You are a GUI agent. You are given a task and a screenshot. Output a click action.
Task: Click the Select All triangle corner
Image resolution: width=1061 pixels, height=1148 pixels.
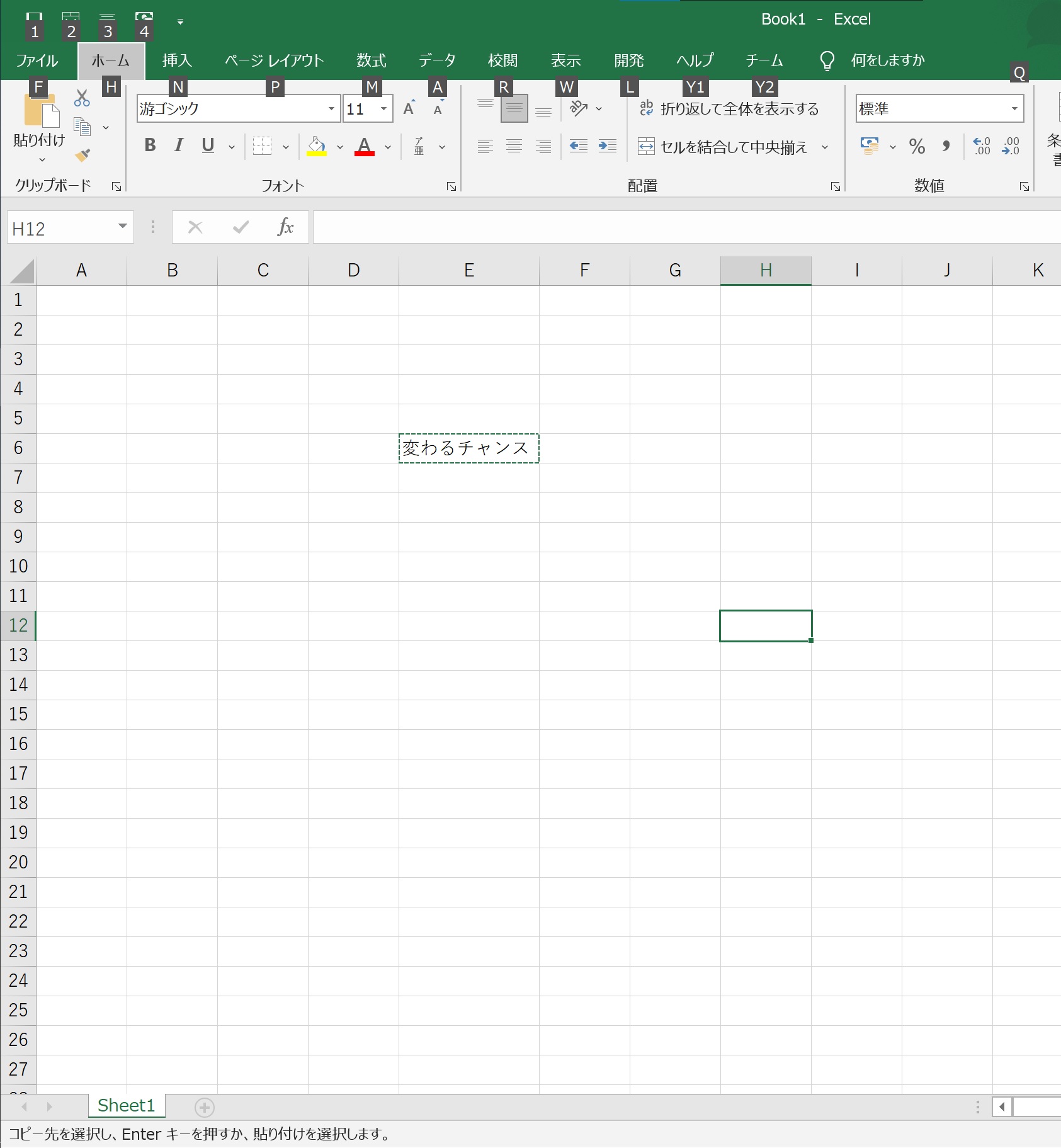click(x=21, y=272)
